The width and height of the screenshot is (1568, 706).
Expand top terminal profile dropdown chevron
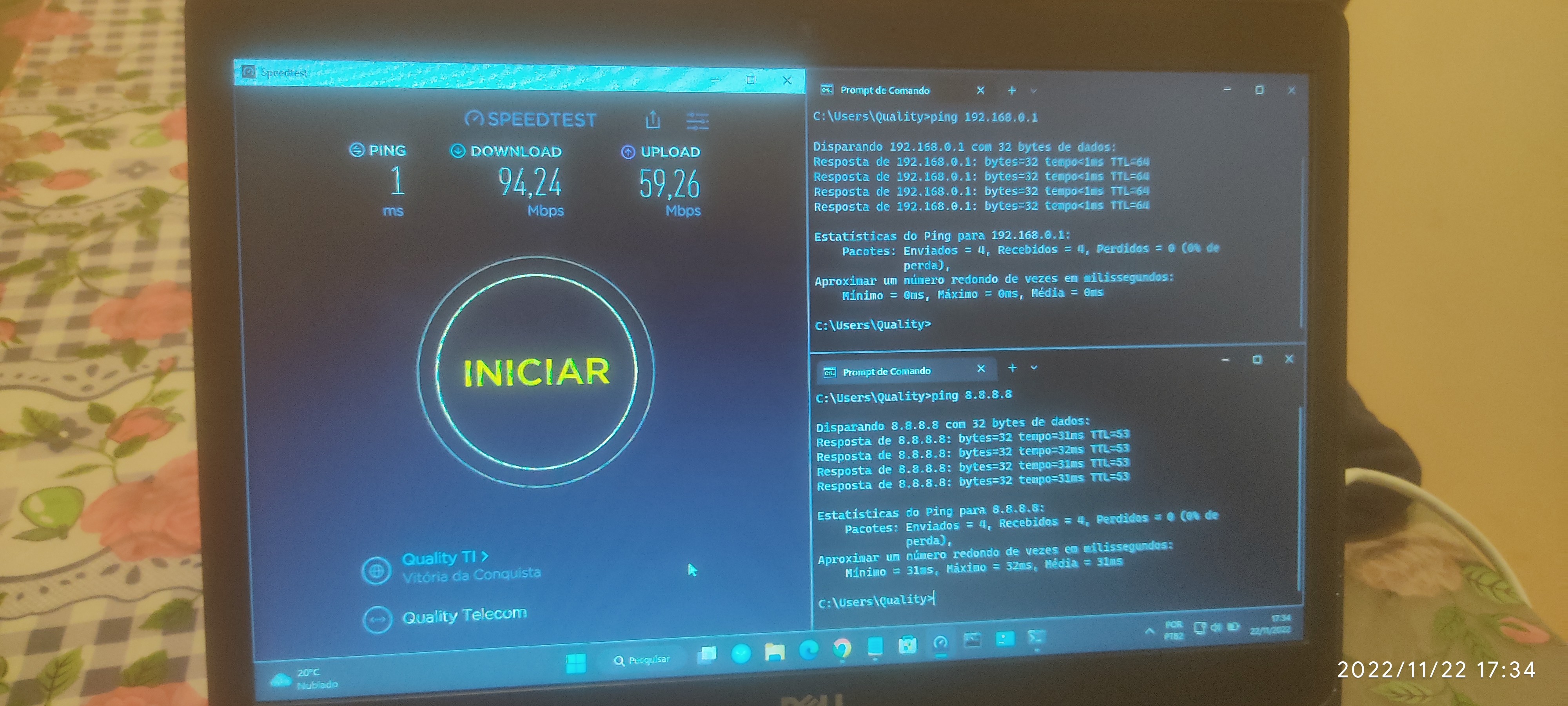point(1034,91)
